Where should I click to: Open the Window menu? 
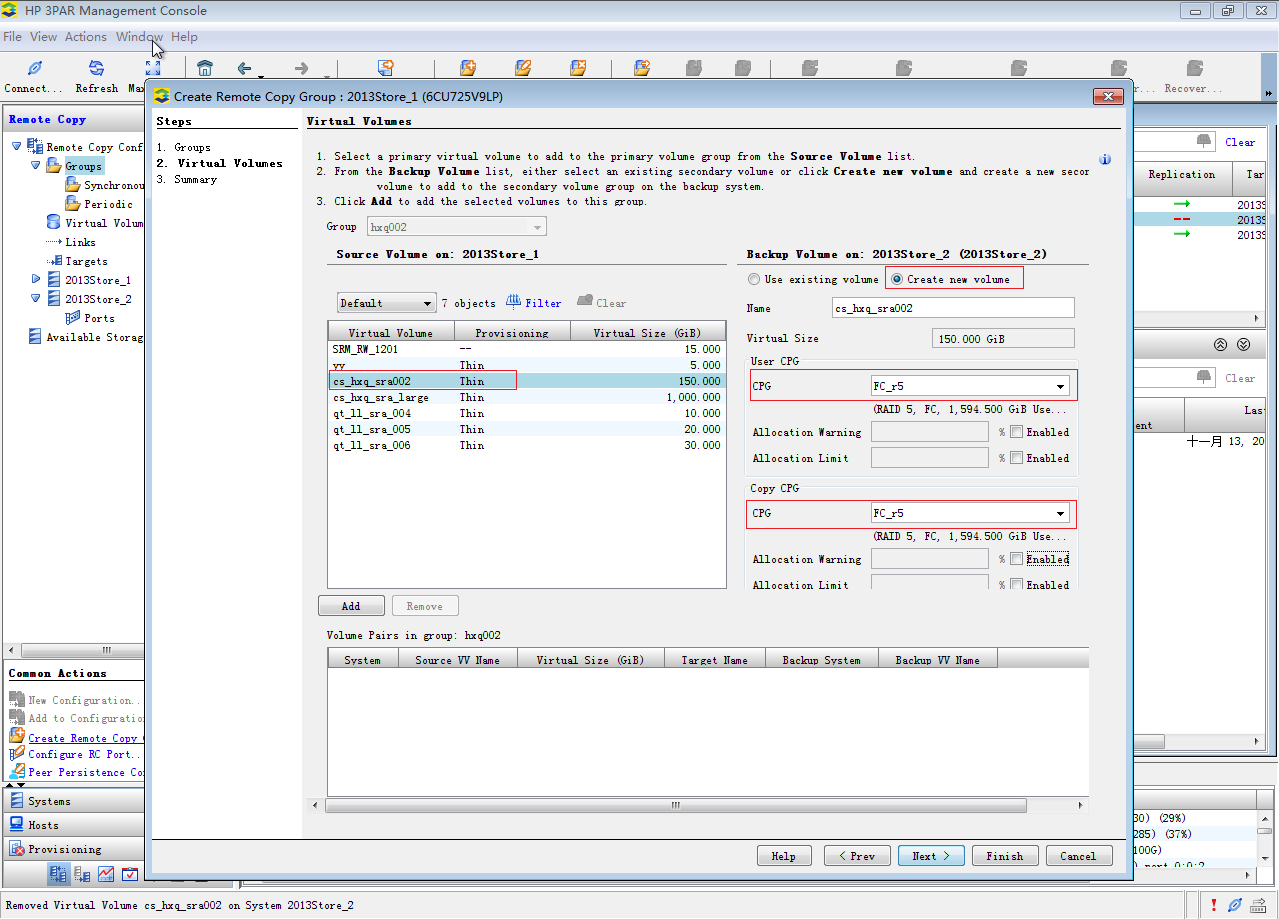[x=138, y=37]
